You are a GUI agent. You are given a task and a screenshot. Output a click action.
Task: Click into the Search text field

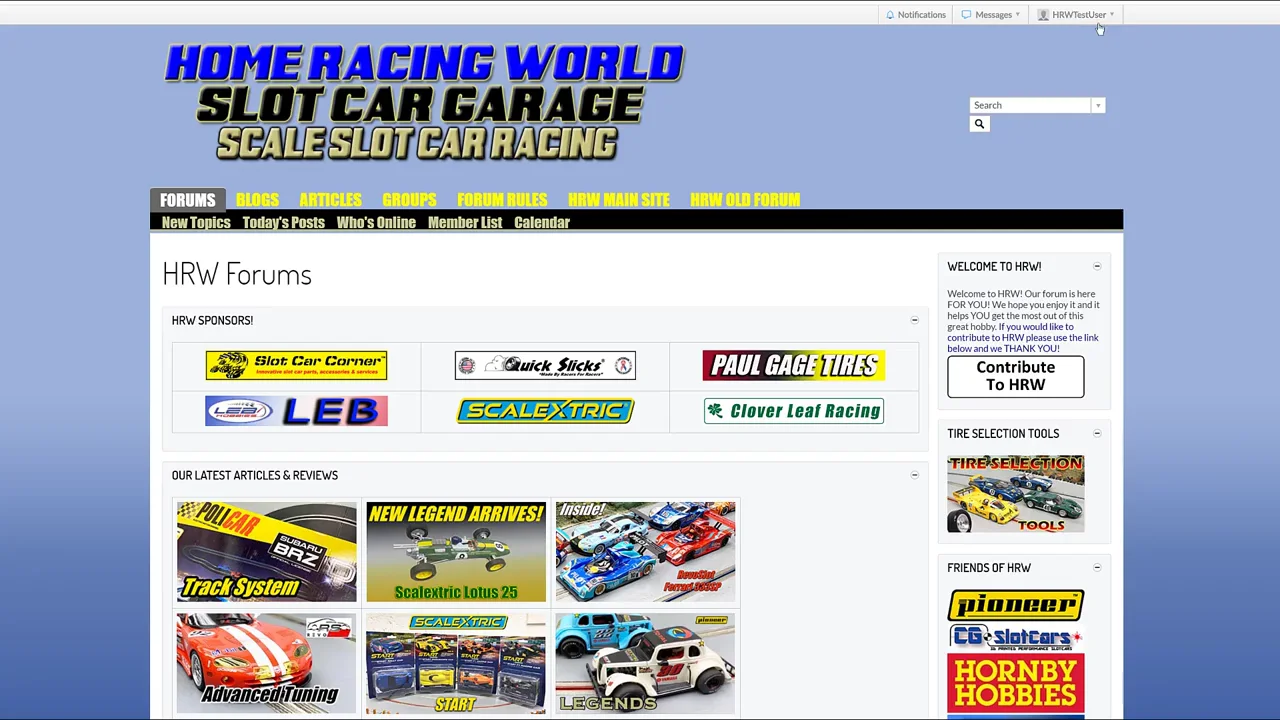pyautogui.click(x=1030, y=105)
